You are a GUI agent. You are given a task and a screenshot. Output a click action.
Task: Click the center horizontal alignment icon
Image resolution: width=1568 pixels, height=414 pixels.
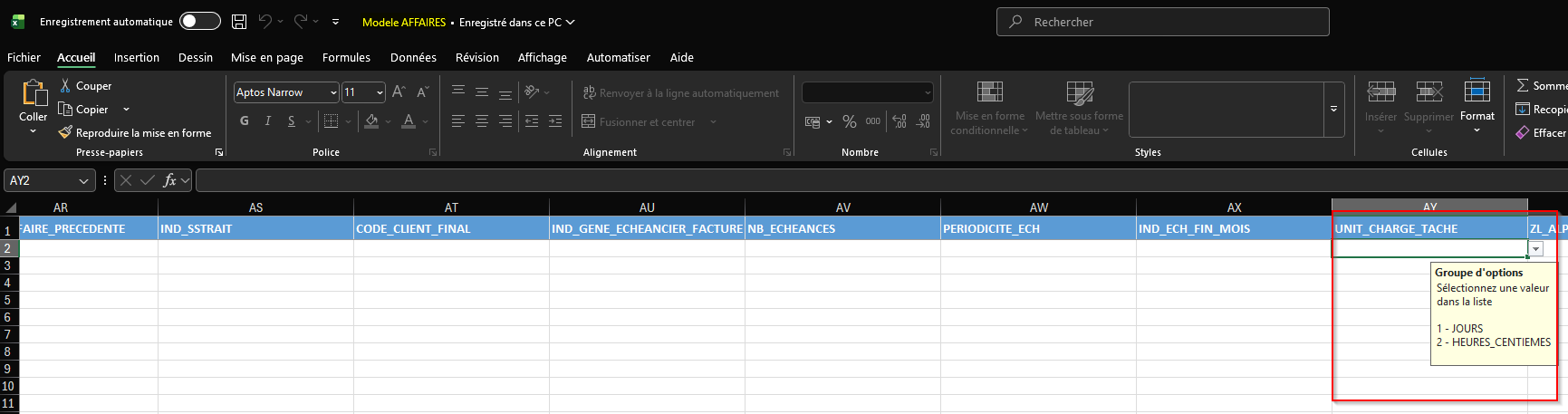coord(482,121)
